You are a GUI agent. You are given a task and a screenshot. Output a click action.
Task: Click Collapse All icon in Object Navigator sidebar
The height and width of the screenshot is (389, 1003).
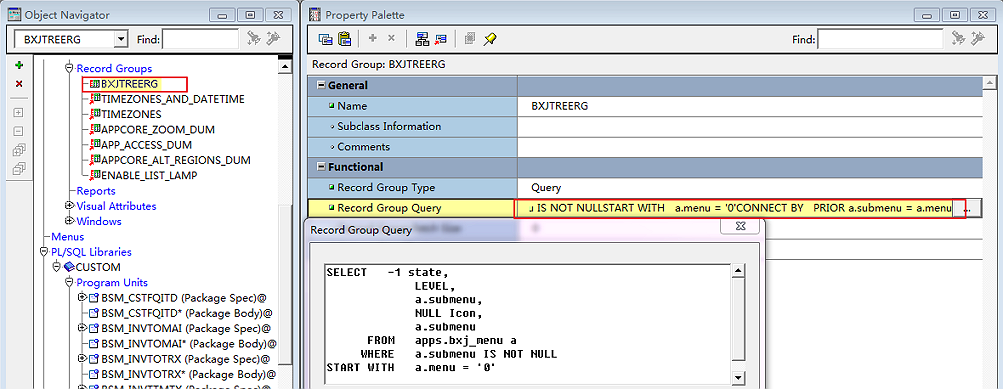tap(19, 169)
